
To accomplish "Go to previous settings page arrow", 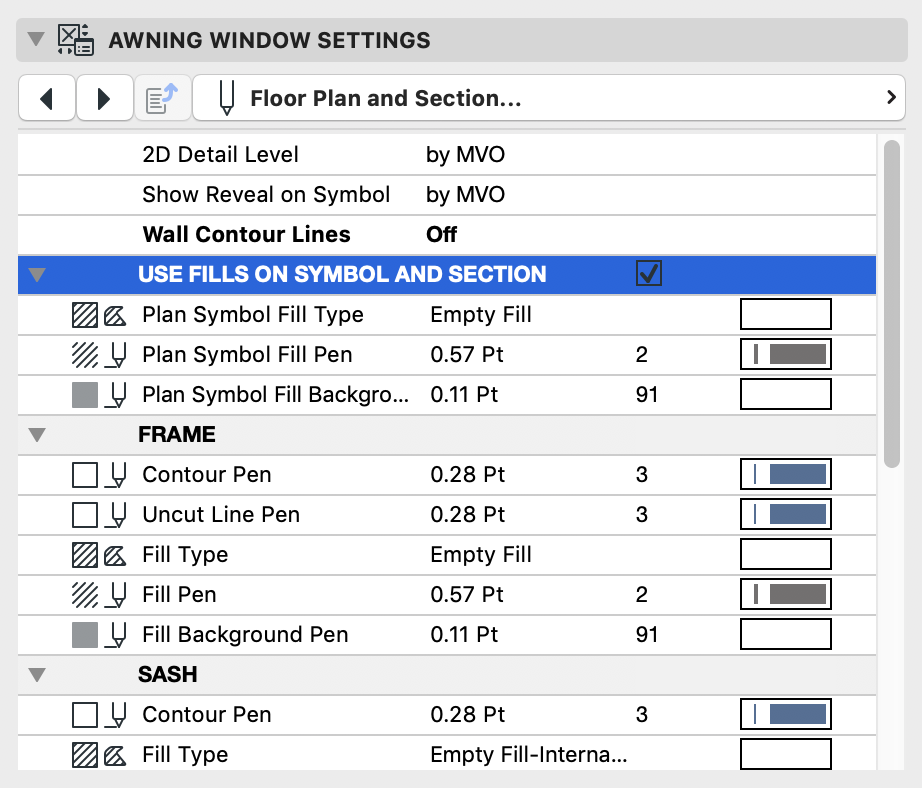I will 47,98.
